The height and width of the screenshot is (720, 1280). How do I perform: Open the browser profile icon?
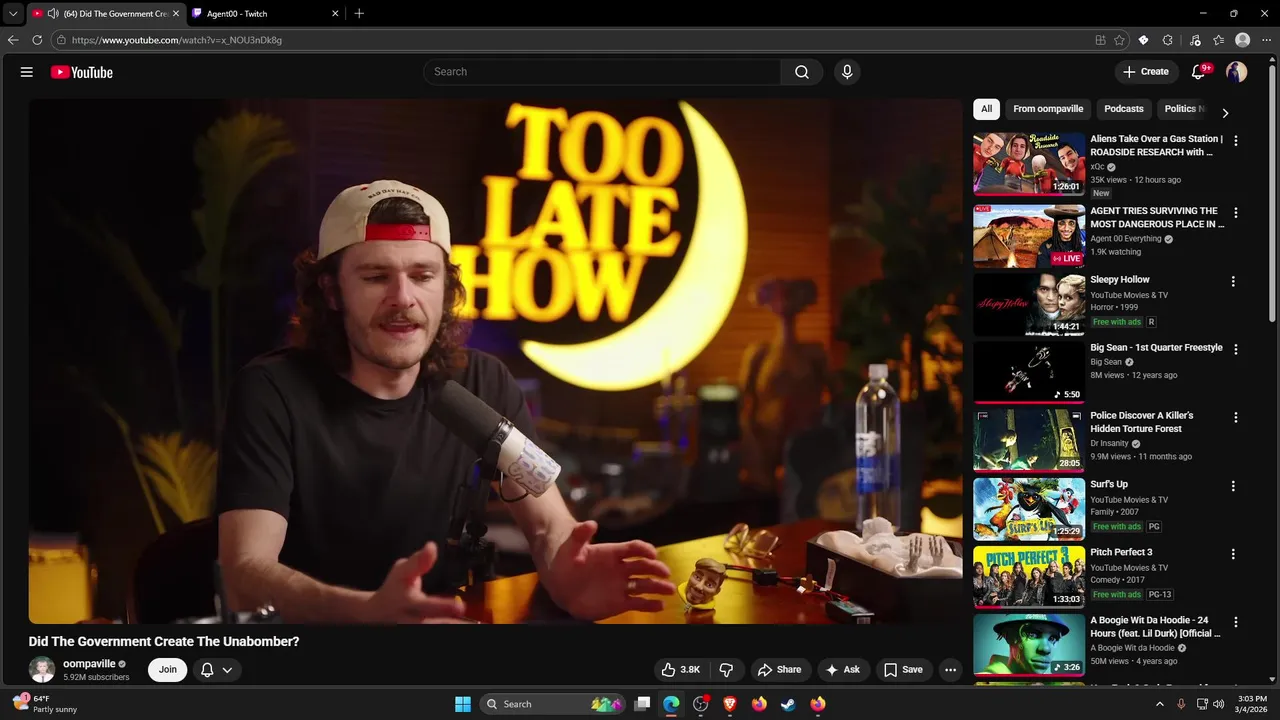[1243, 40]
